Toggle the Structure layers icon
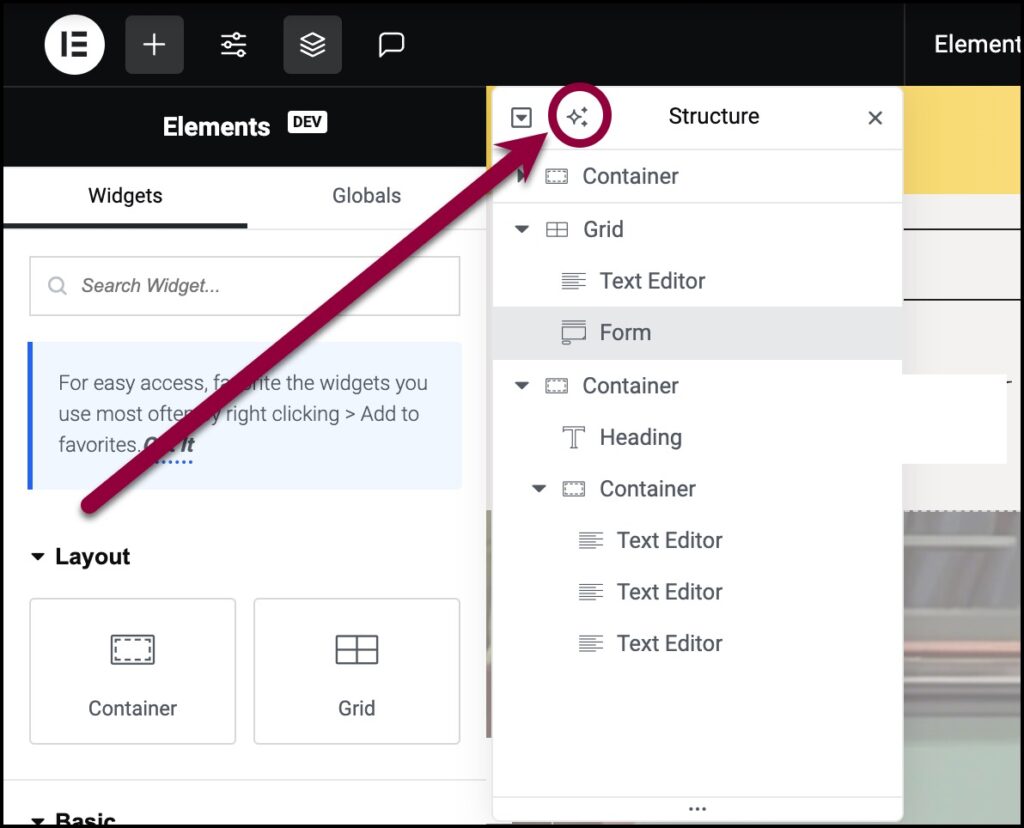The height and width of the screenshot is (828, 1024). (x=312, y=45)
